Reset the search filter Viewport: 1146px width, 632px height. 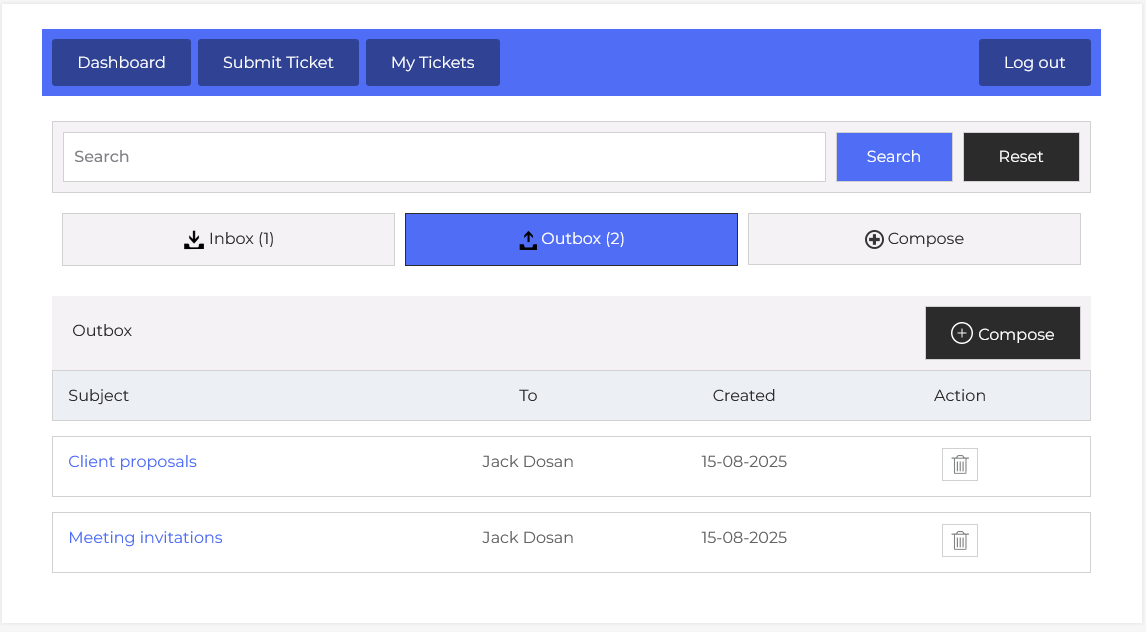click(x=1020, y=157)
